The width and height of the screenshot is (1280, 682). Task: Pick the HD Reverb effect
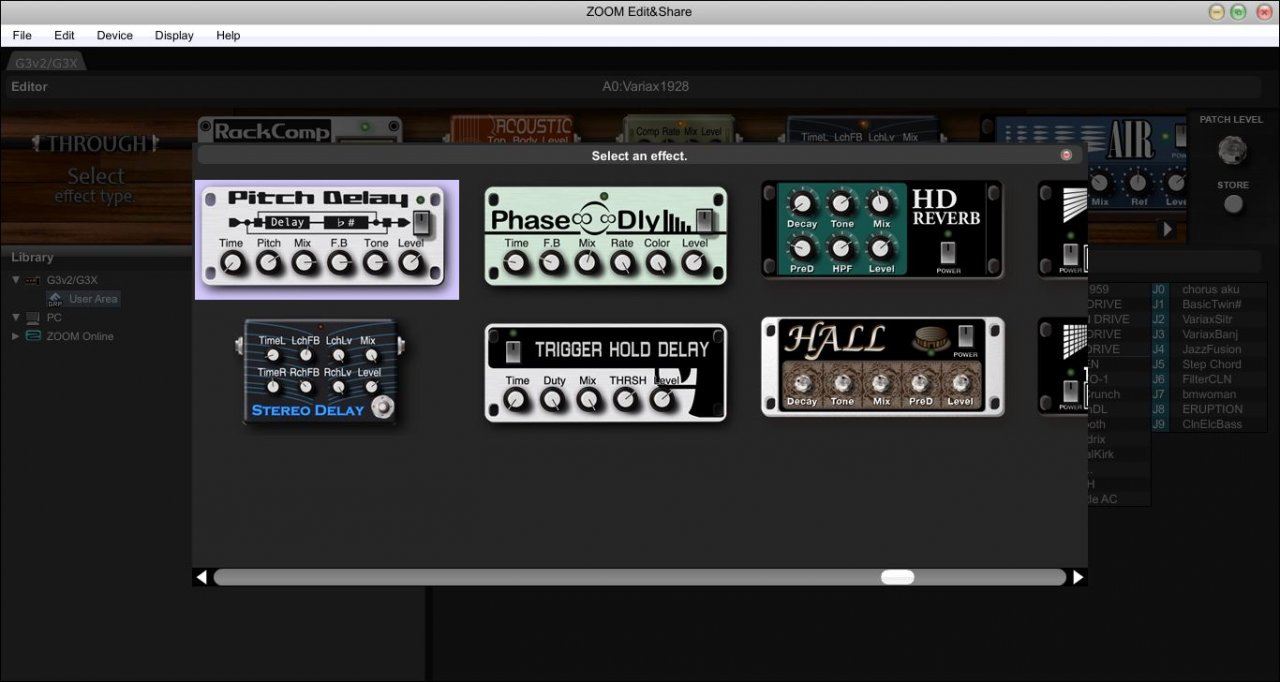881,229
